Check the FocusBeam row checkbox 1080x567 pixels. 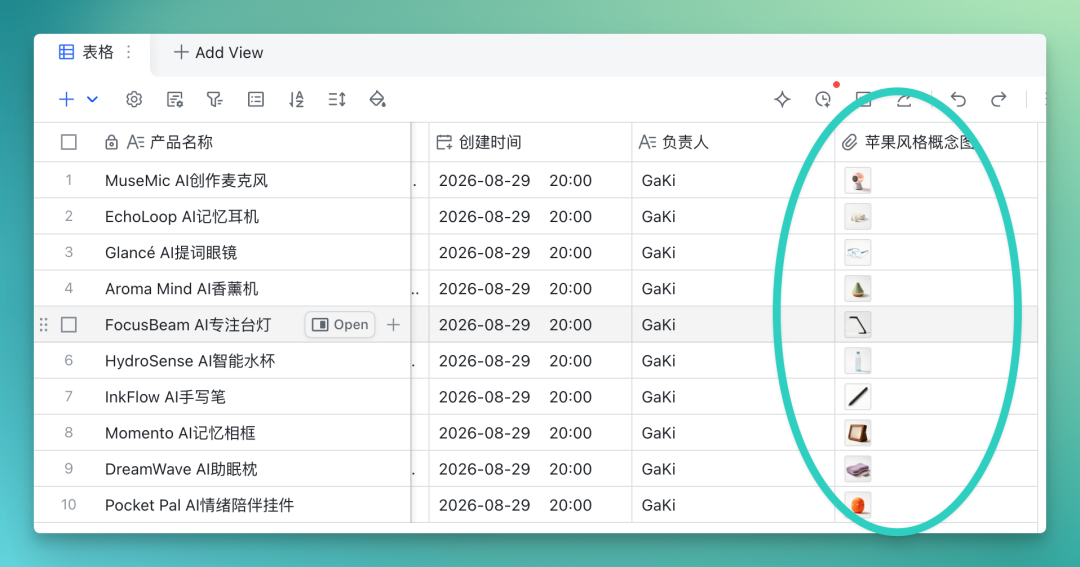point(69,324)
